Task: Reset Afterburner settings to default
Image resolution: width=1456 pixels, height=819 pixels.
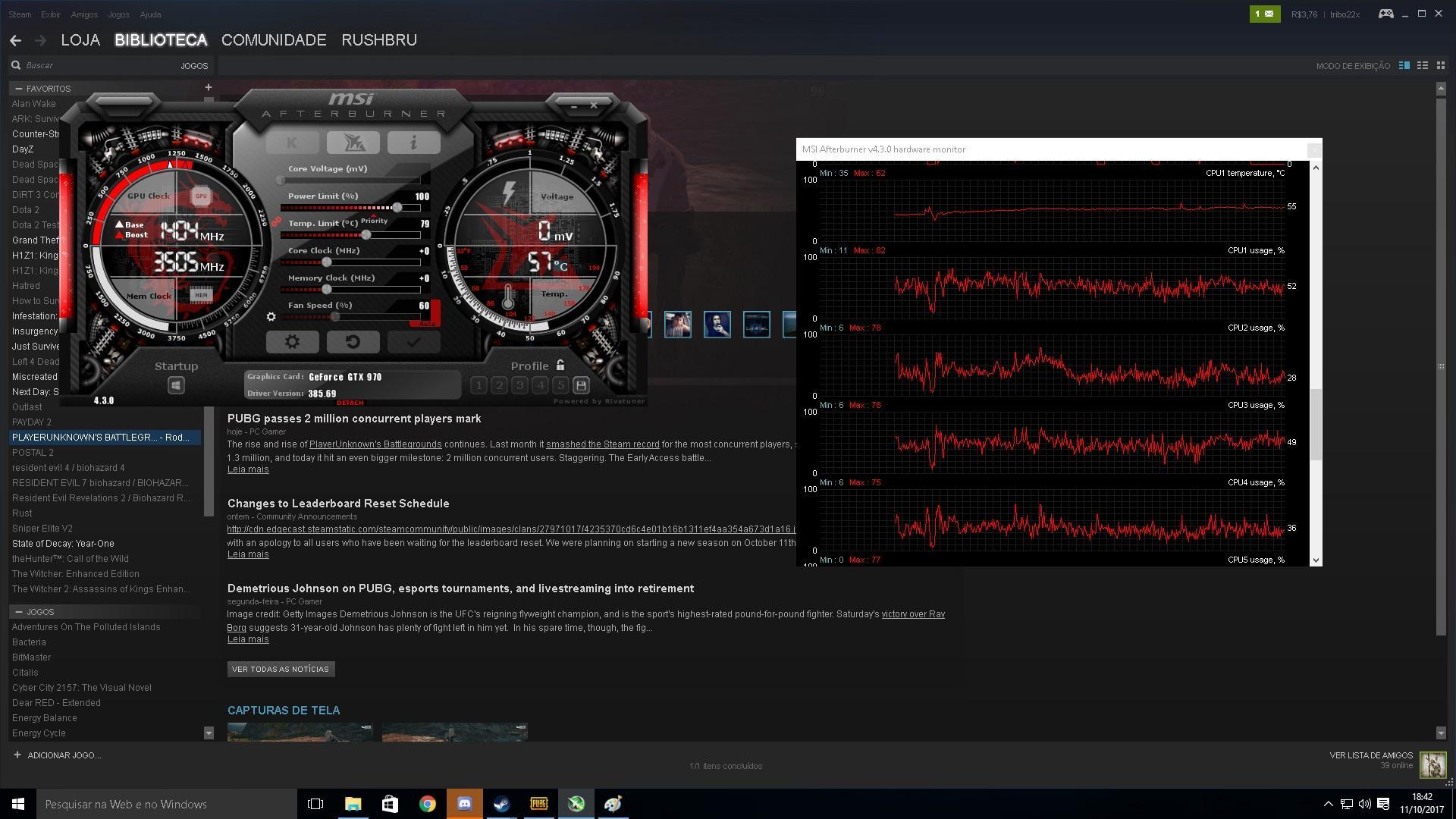Action: (x=353, y=342)
